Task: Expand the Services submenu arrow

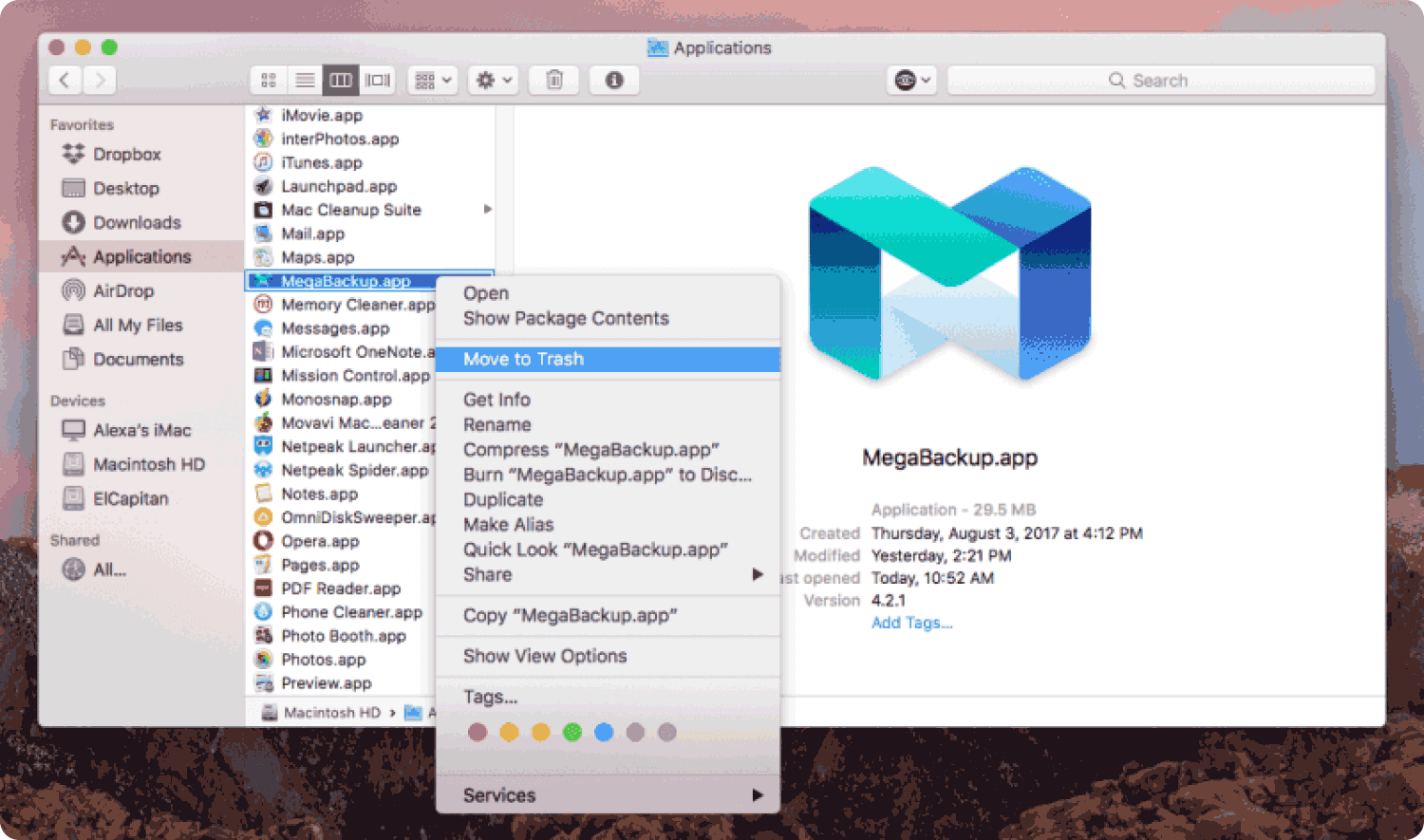Action: 757,795
